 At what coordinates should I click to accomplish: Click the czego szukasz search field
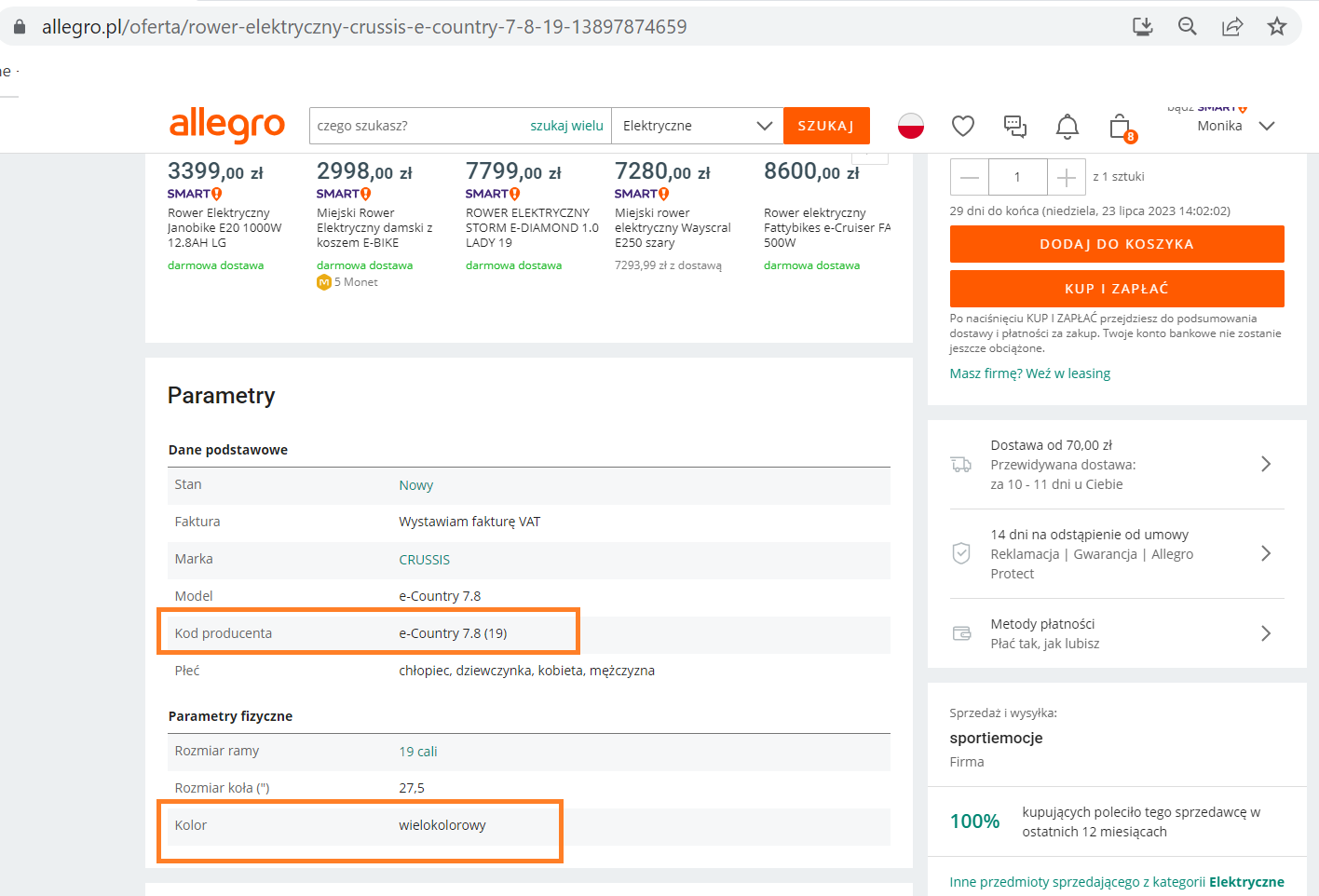pyautogui.click(x=417, y=126)
